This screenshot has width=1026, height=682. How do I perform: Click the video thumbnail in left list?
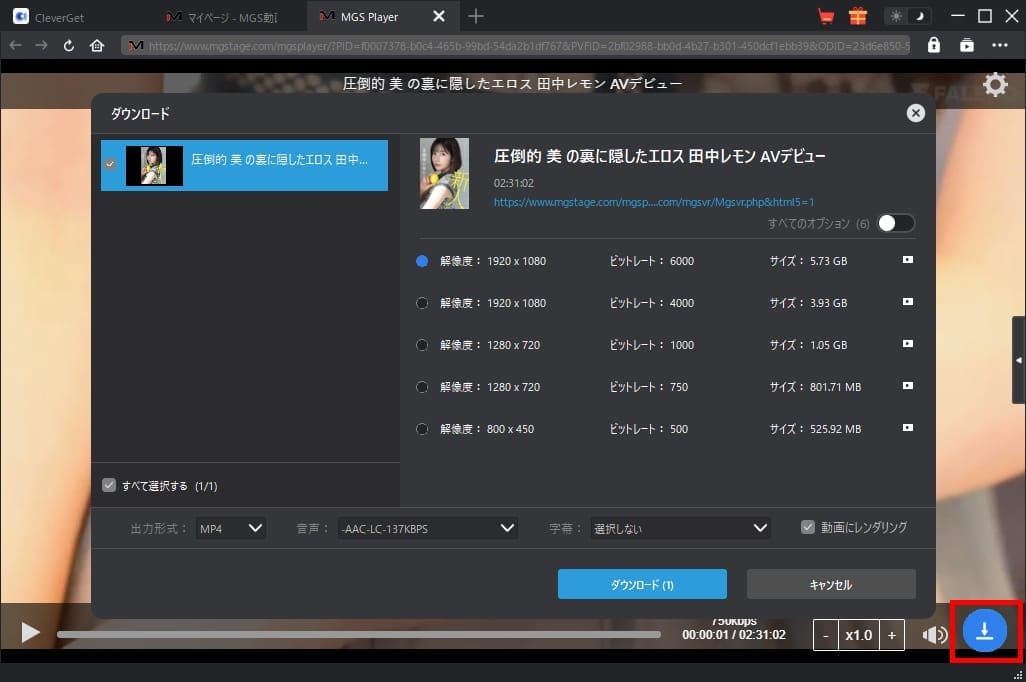pyautogui.click(x=154, y=166)
